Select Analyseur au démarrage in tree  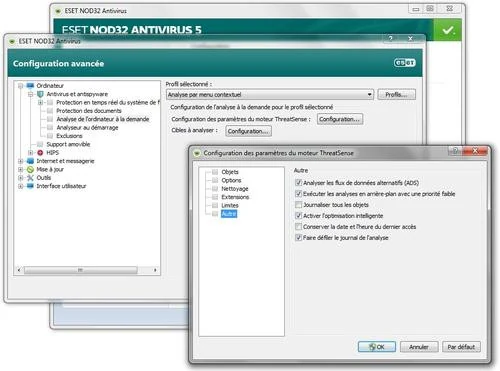click(87, 127)
